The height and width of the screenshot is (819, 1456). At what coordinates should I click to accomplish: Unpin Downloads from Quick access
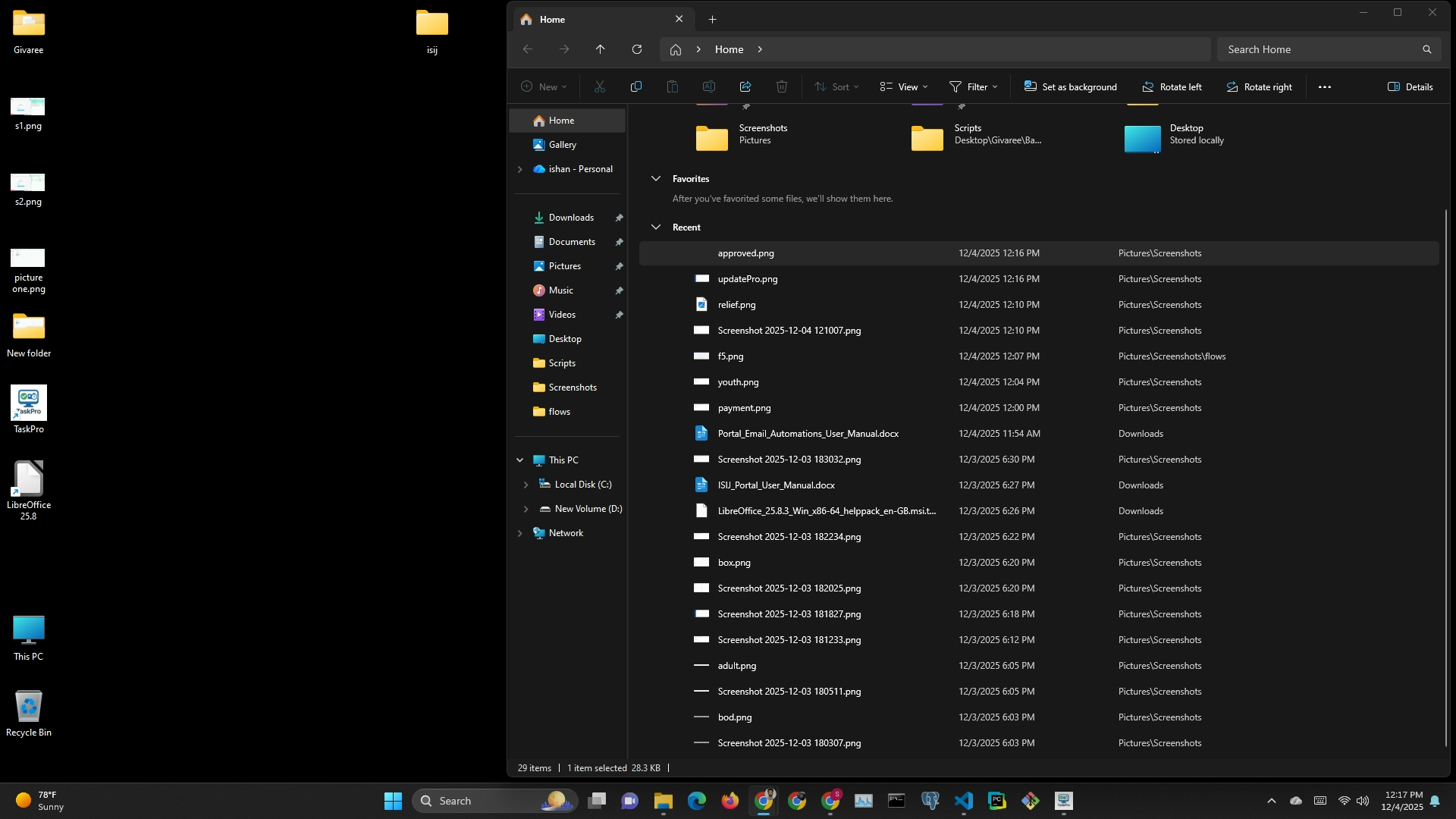pos(619,218)
